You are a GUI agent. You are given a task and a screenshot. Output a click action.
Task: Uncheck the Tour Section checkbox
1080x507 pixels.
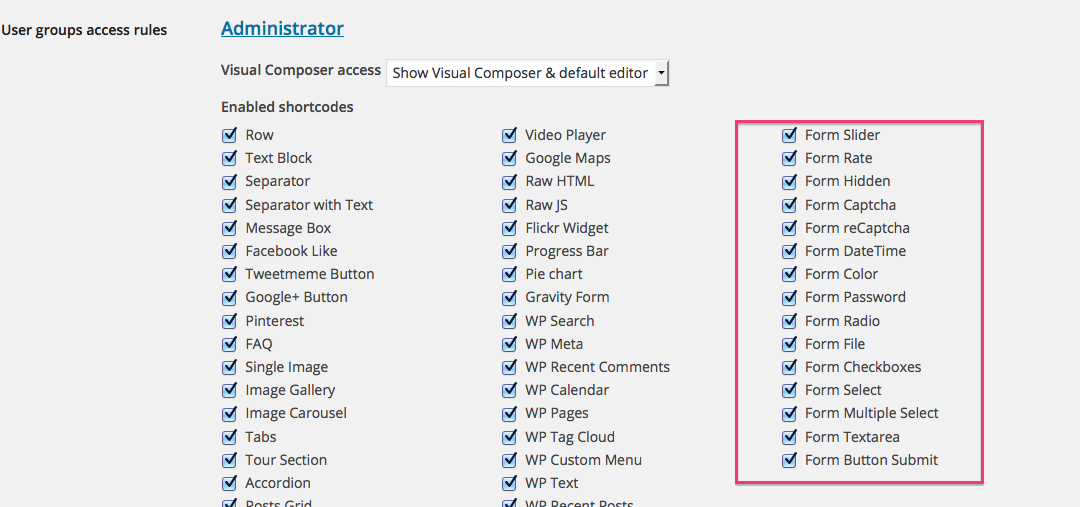tap(229, 460)
